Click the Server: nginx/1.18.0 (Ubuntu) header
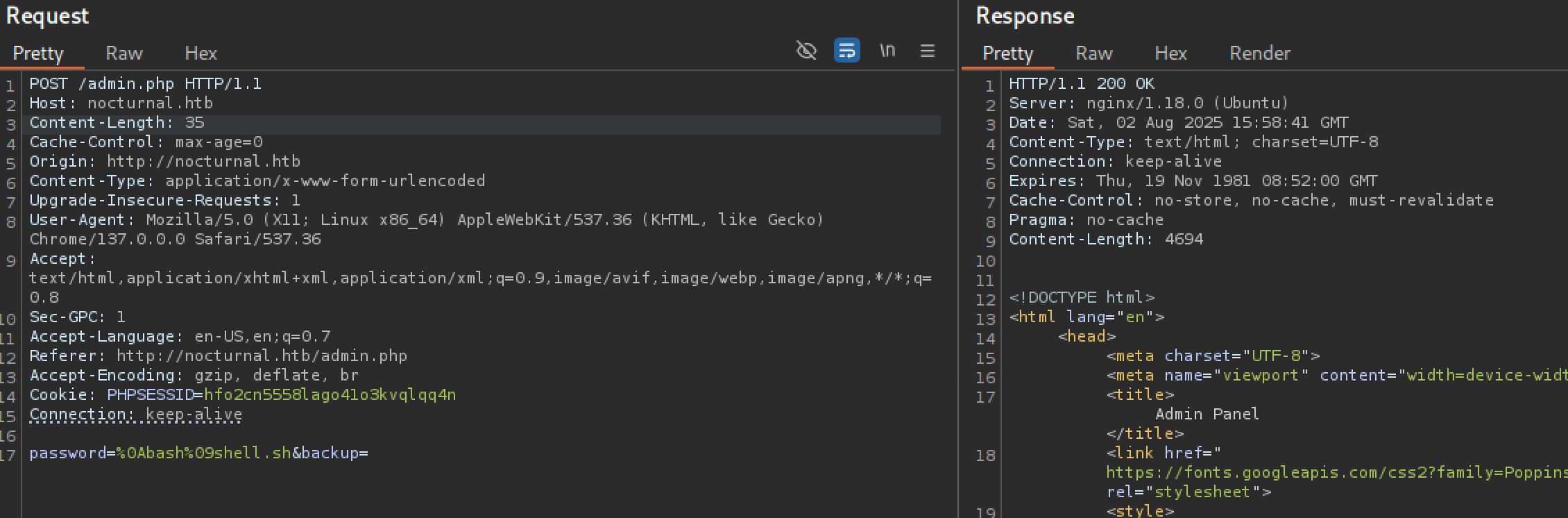Screen dimensions: 1568x518 pos(1148,103)
